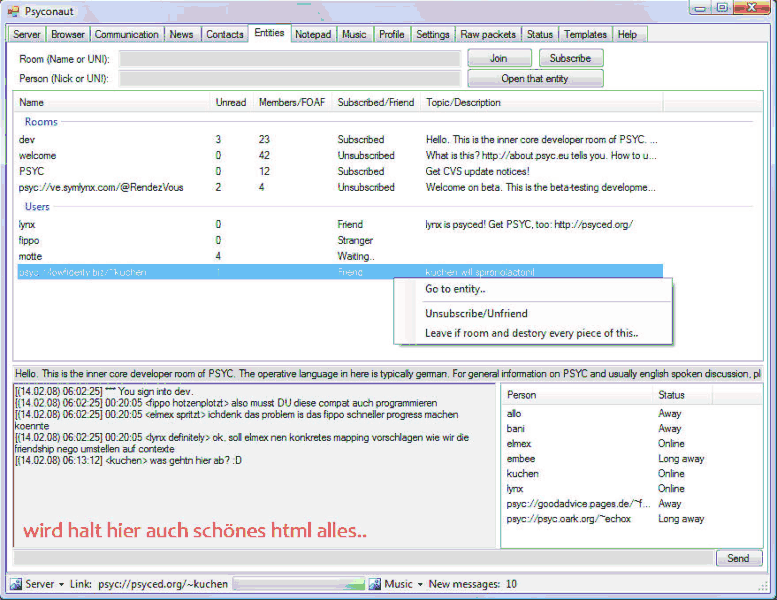This screenshot has height=600, width=777.
Task: Open the Profile tab
Action: (x=391, y=34)
